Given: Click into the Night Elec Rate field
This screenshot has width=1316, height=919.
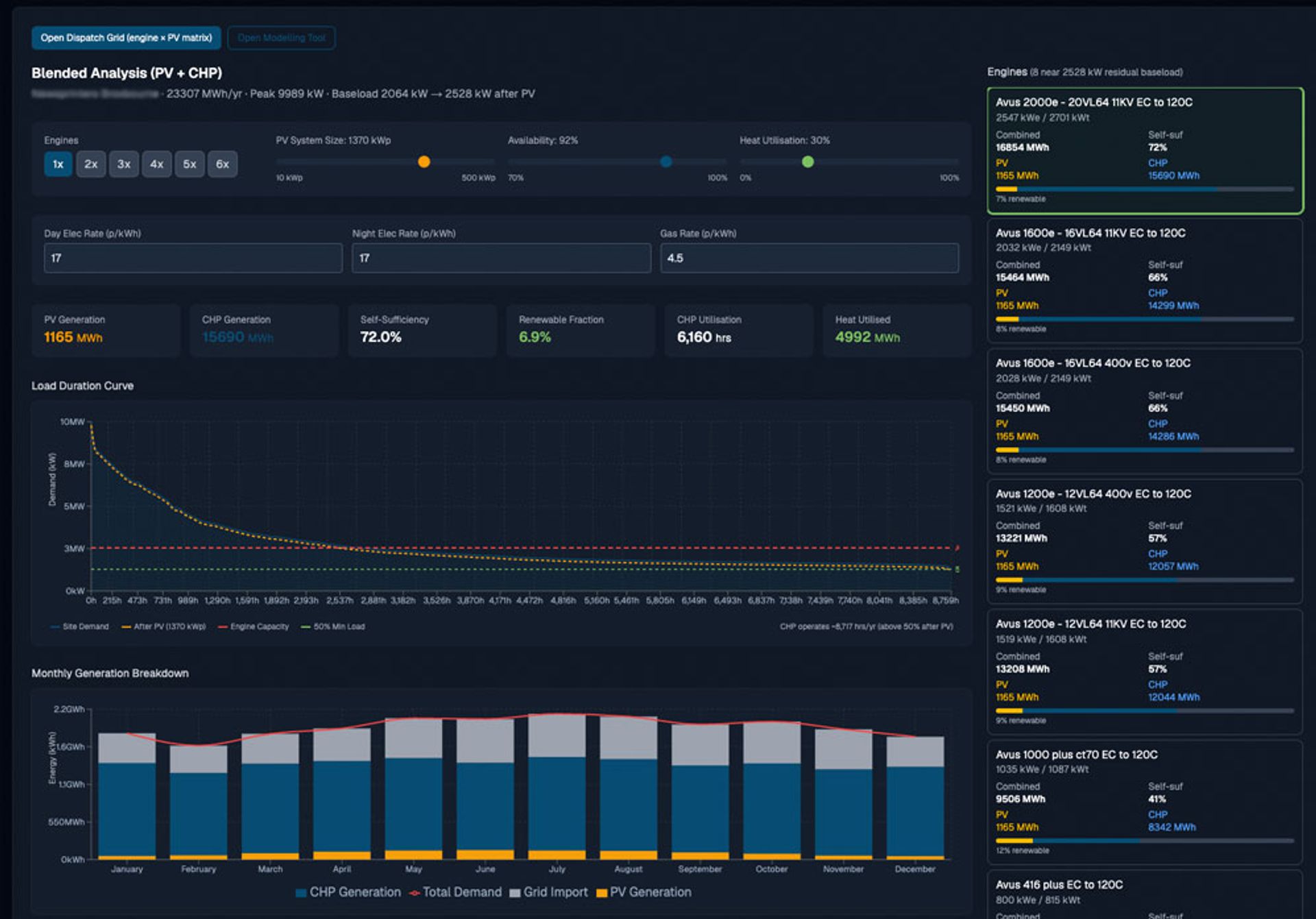Looking at the screenshot, I should coord(501,258).
